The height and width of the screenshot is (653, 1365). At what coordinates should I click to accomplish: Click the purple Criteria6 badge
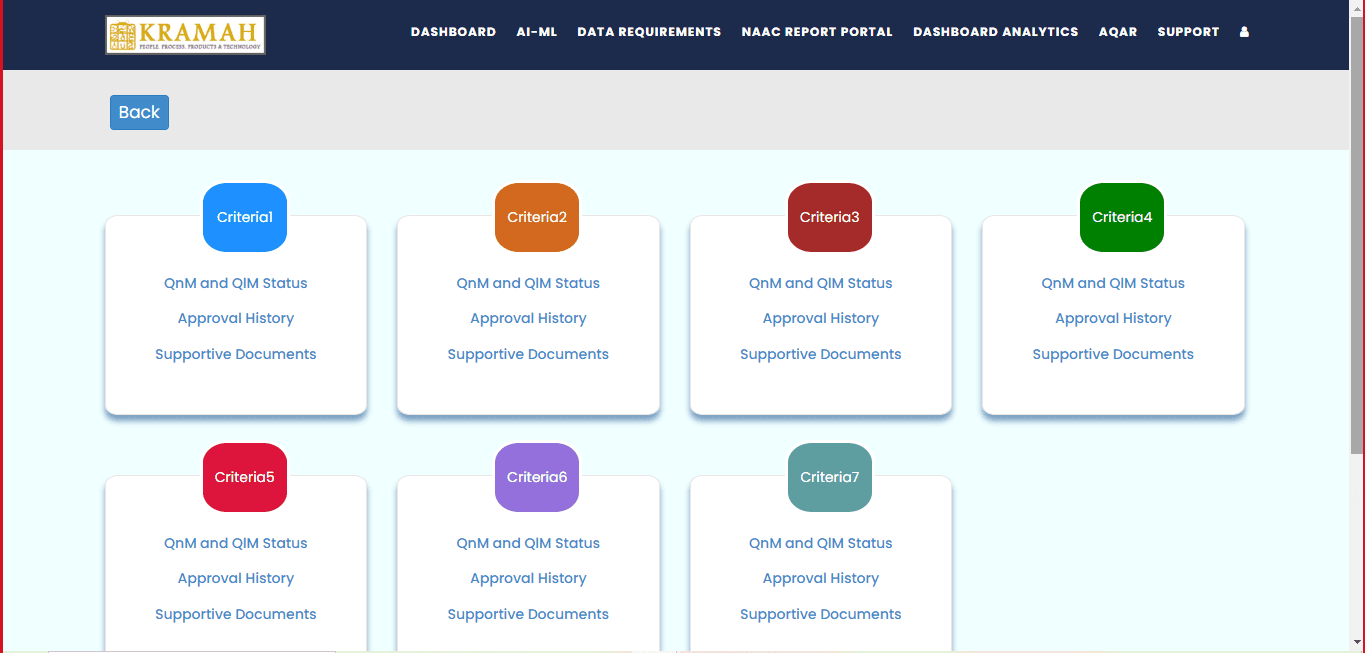coord(537,477)
